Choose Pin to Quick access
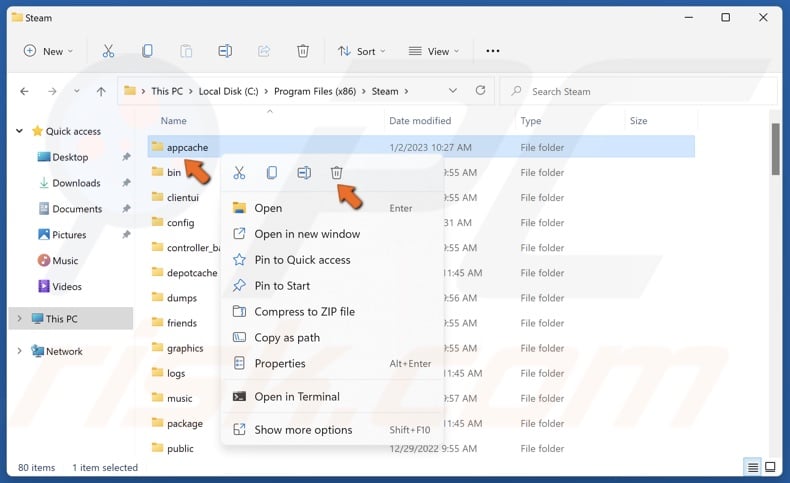Image resolution: width=790 pixels, height=483 pixels. [x=333, y=260]
